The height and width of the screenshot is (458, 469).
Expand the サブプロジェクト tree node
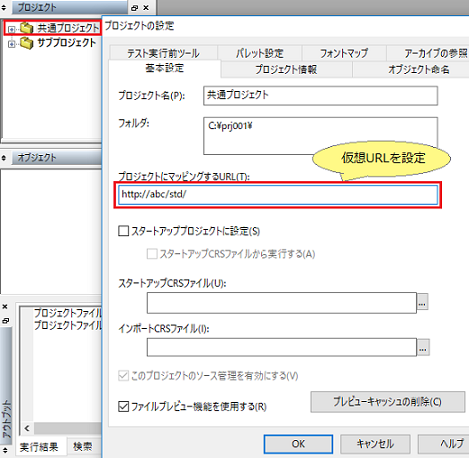(x=12, y=44)
